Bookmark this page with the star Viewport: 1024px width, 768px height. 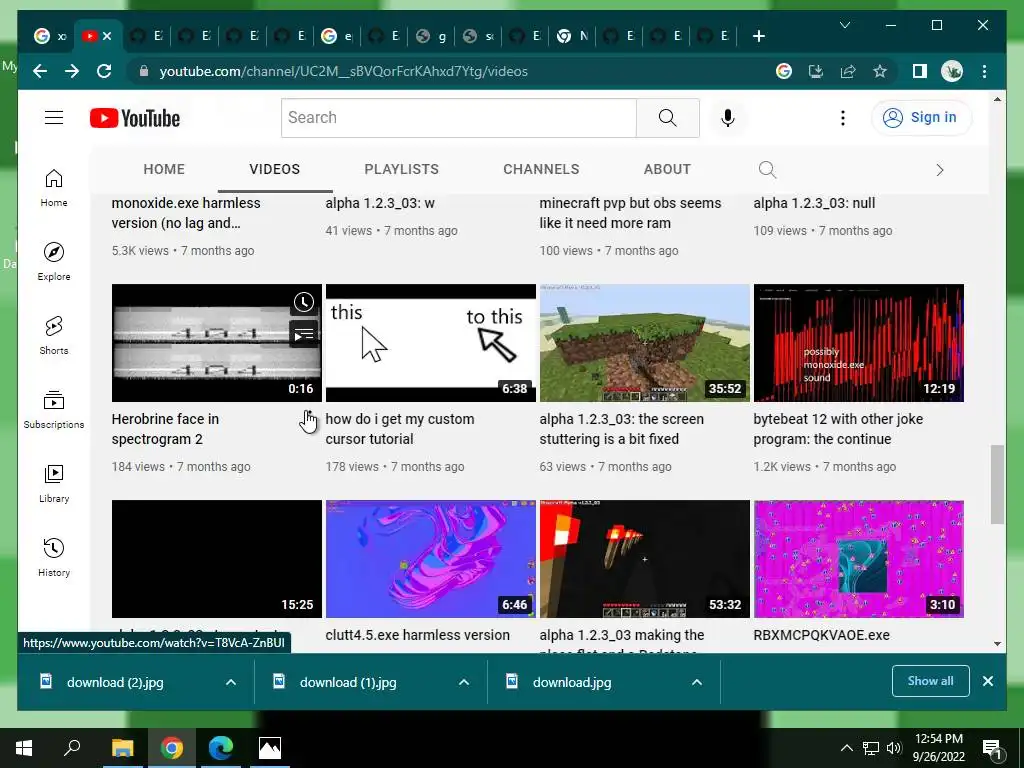point(880,71)
